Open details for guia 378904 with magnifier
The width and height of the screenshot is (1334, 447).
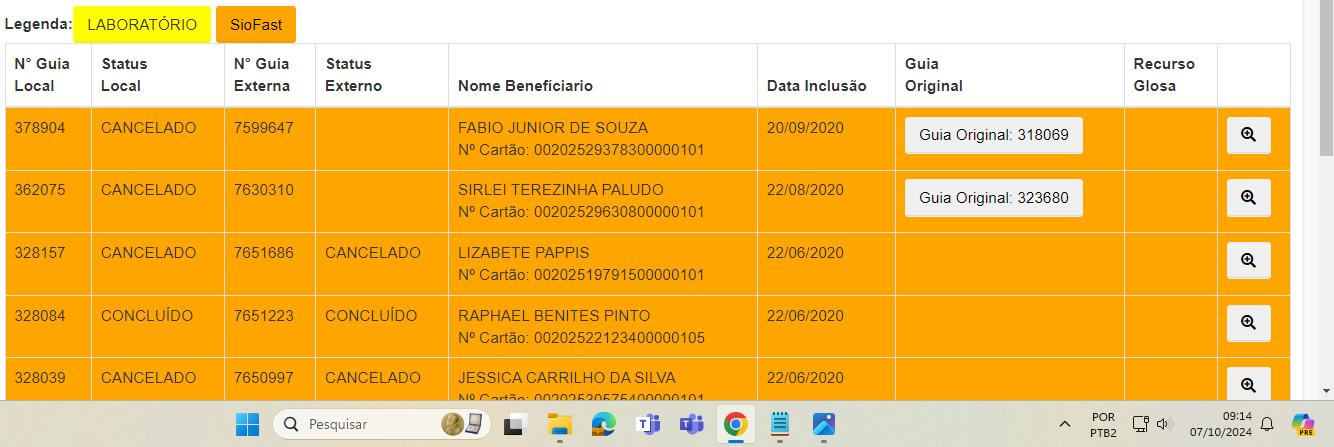tap(1248, 135)
